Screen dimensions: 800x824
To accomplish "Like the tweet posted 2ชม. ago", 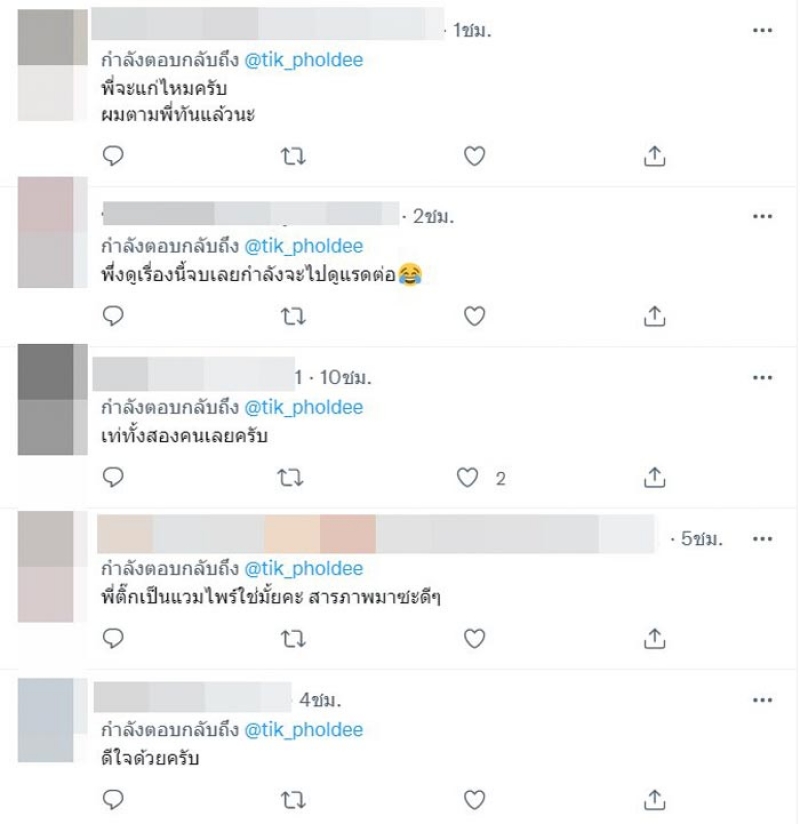I will [x=474, y=316].
